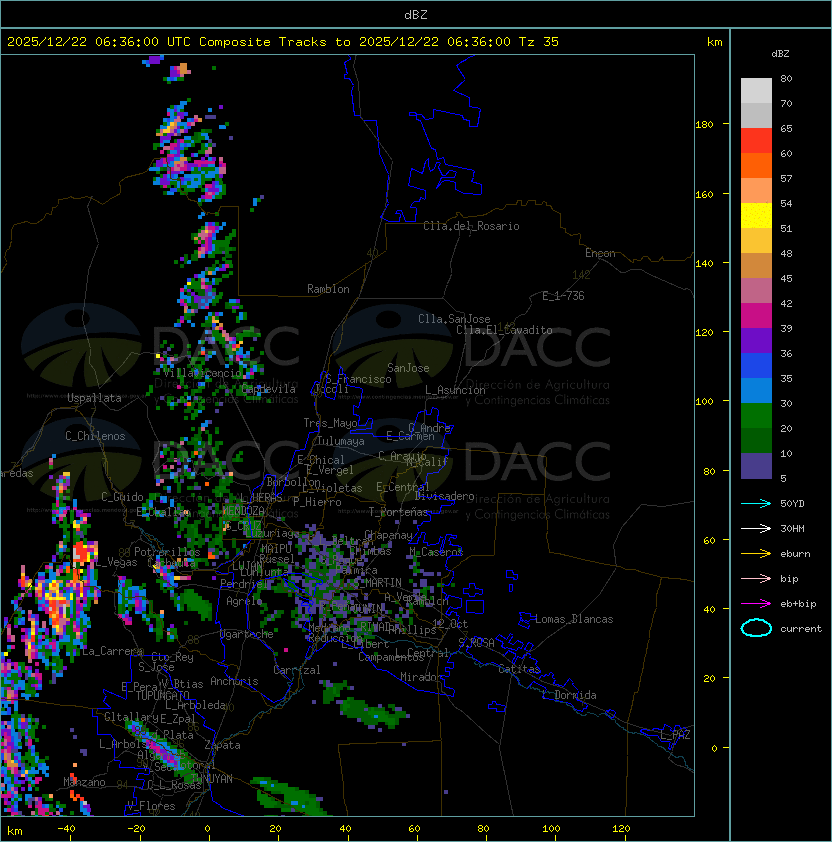Select the magenta swatch between 42 and 39
This screenshot has height=842, width=832.
pyautogui.click(x=756, y=316)
